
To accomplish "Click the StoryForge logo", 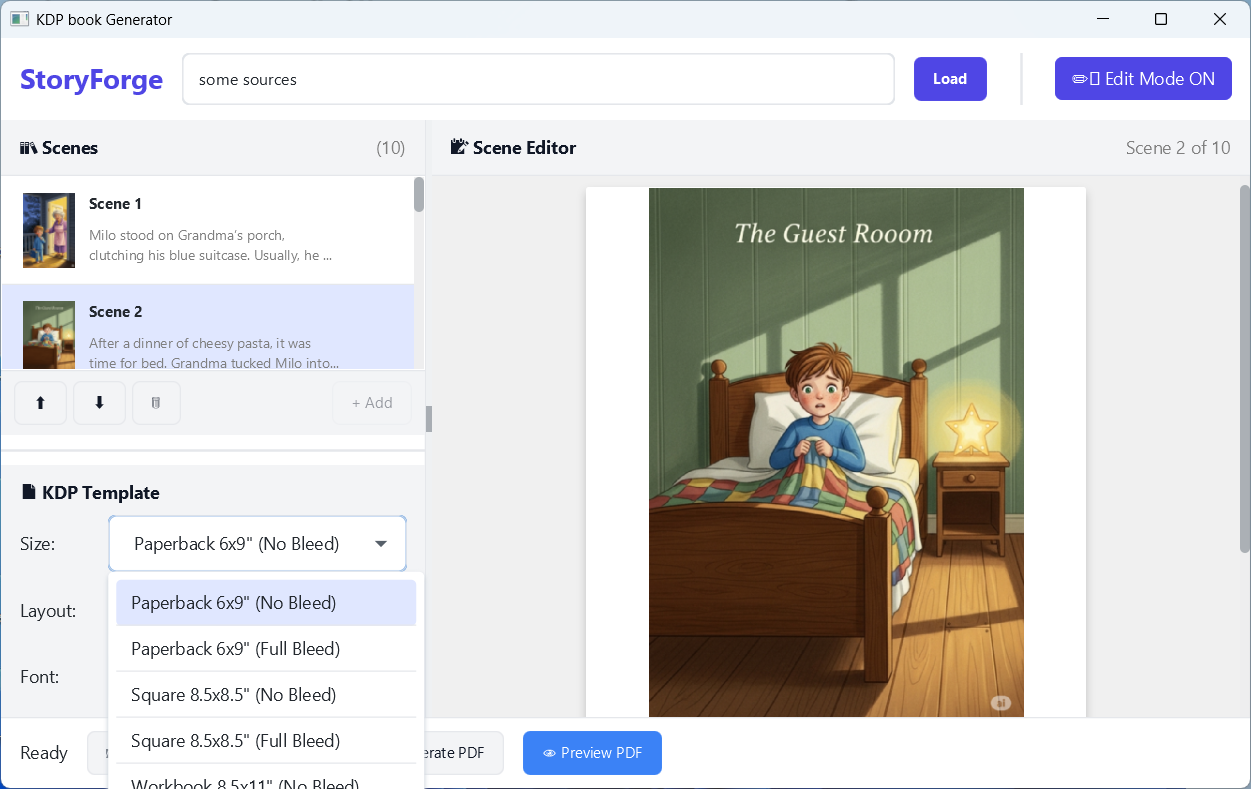I will [x=91, y=79].
